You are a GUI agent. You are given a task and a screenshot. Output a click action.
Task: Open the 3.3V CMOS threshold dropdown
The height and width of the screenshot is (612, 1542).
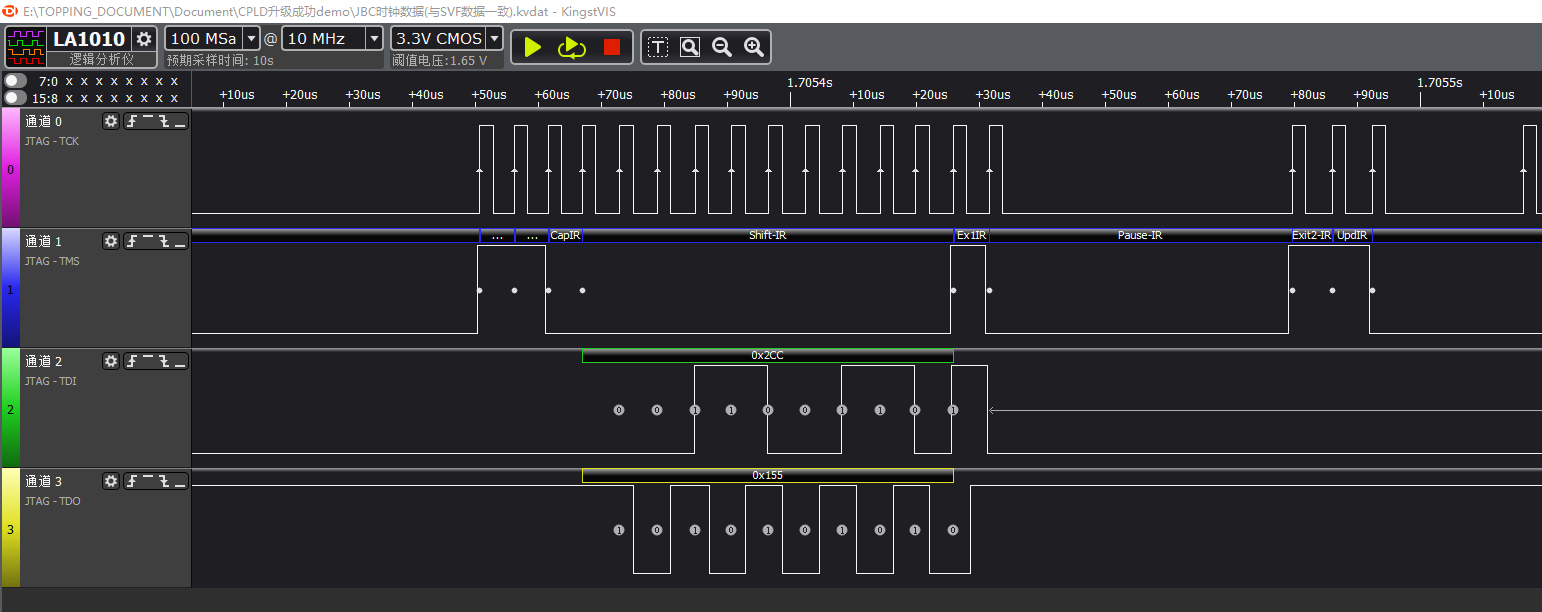494,39
